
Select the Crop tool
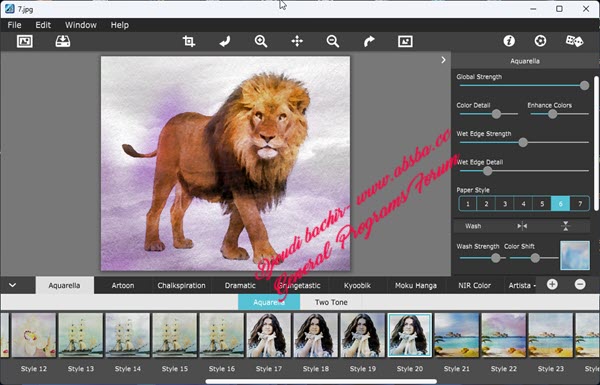coord(189,41)
